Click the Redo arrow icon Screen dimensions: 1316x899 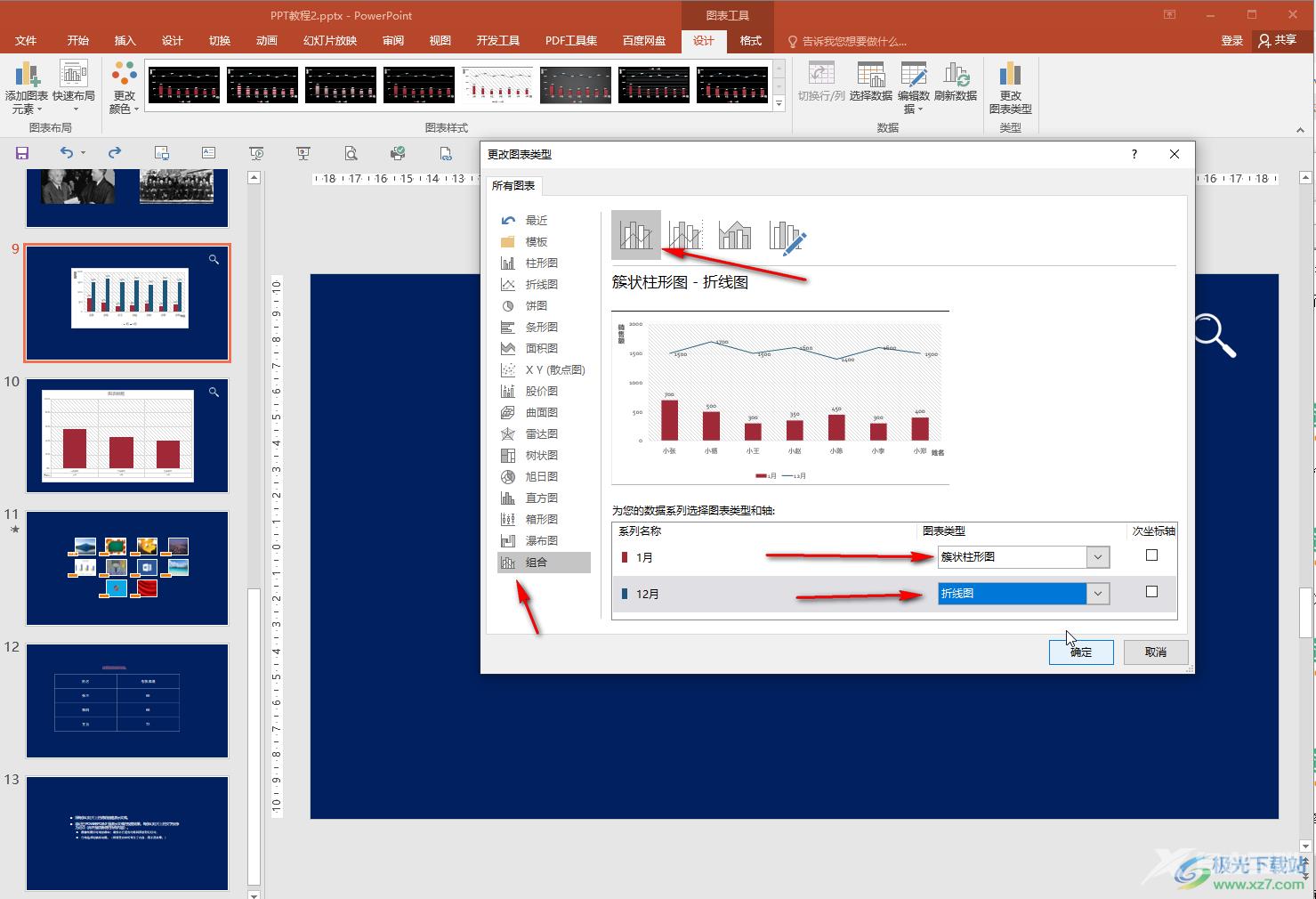[114, 153]
